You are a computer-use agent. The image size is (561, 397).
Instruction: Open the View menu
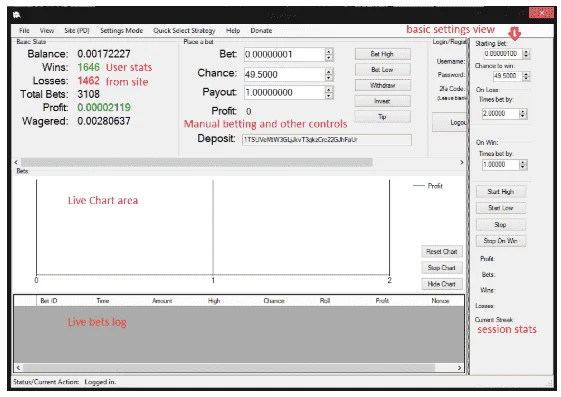point(47,31)
